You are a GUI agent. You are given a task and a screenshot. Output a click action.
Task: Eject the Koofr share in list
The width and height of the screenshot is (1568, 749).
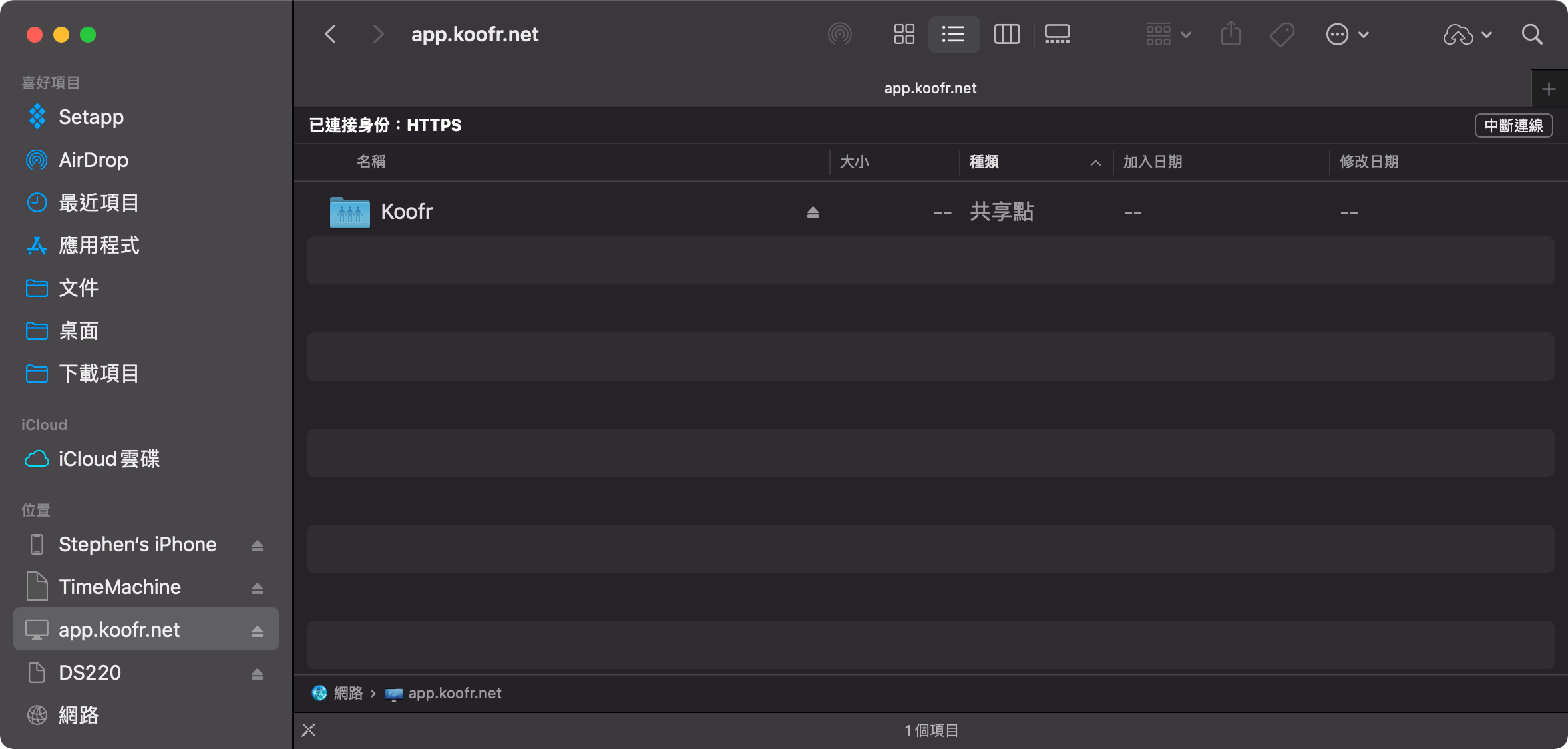point(813,212)
